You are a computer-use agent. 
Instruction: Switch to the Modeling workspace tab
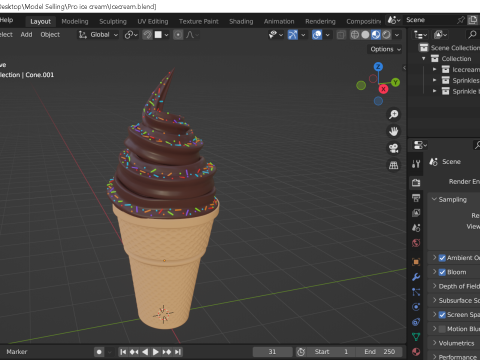point(75,21)
